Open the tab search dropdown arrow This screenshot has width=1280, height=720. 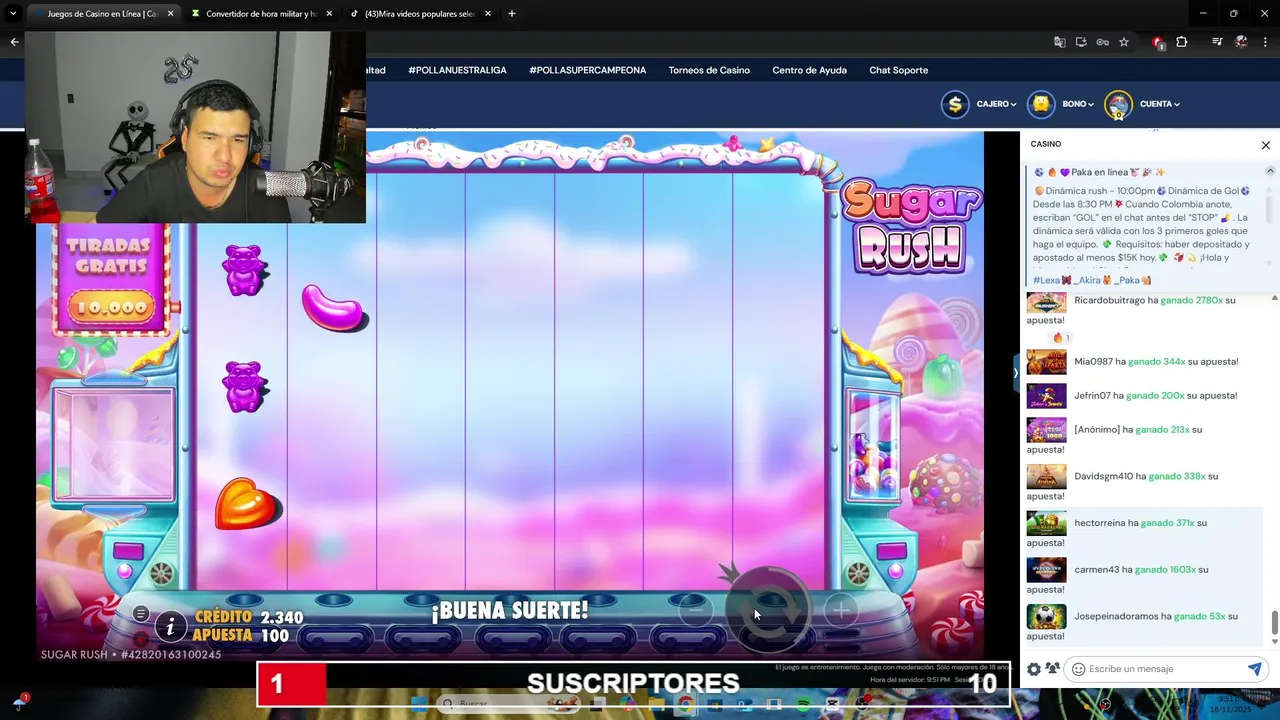point(12,14)
